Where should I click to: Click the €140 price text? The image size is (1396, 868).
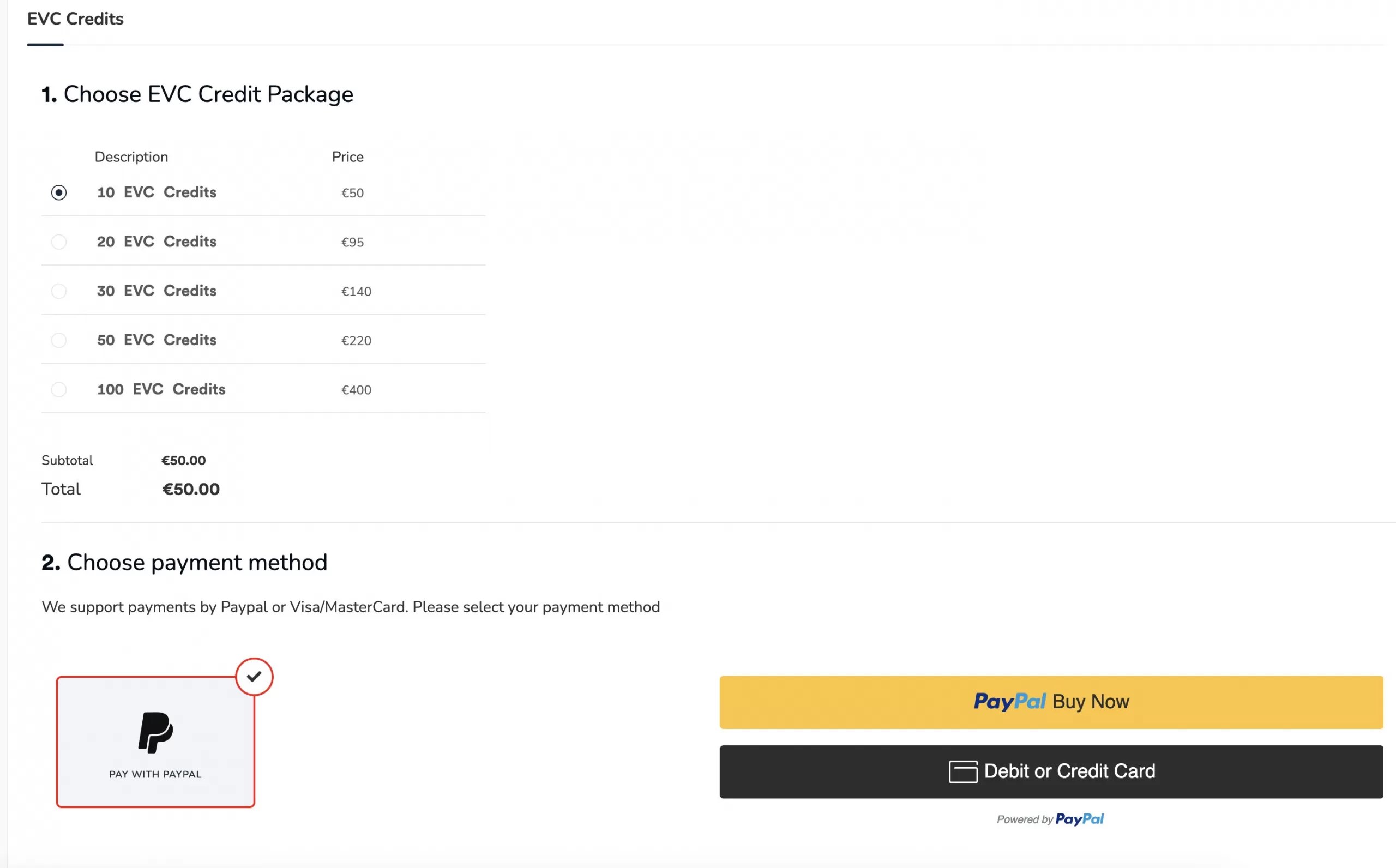[x=356, y=292]
